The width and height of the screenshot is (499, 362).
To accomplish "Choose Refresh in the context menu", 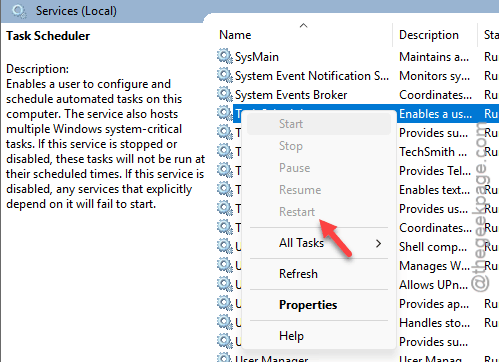I will coord(319,274).
